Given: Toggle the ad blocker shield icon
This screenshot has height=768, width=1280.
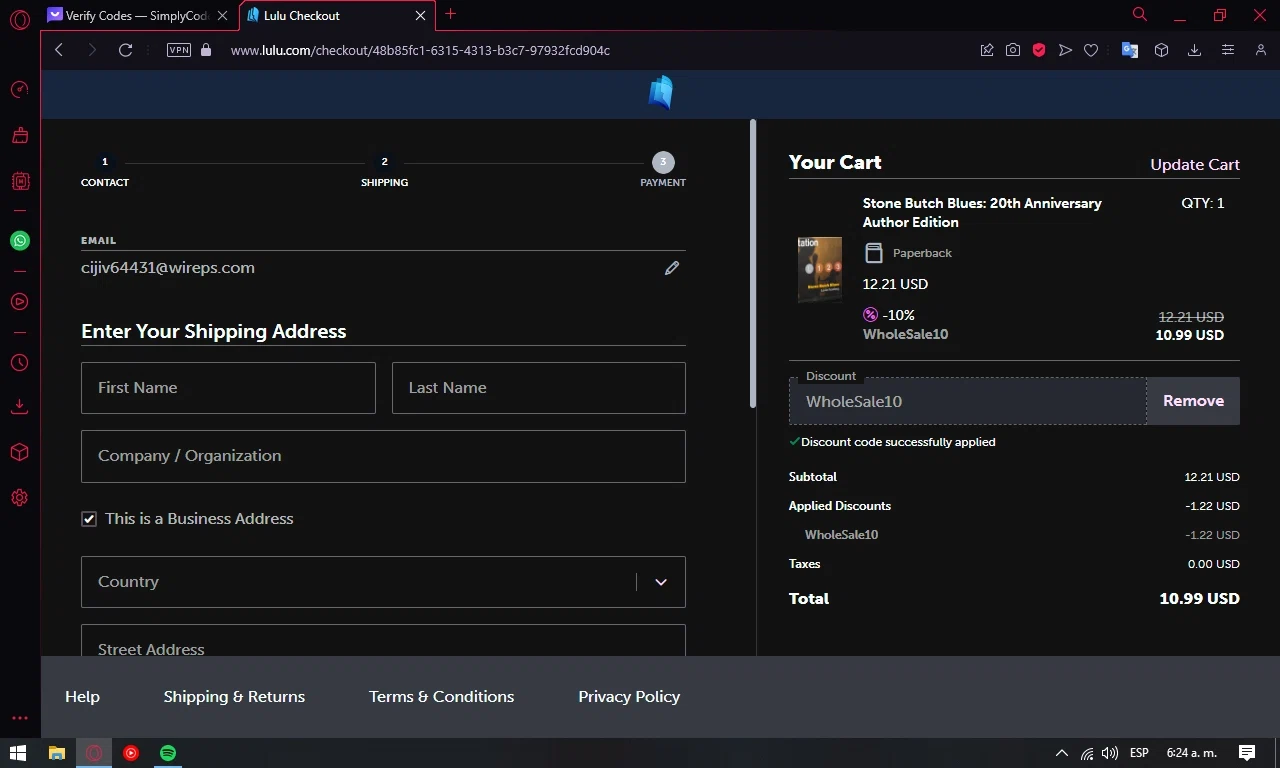Looking at the screenshot, I should 1039,50.
